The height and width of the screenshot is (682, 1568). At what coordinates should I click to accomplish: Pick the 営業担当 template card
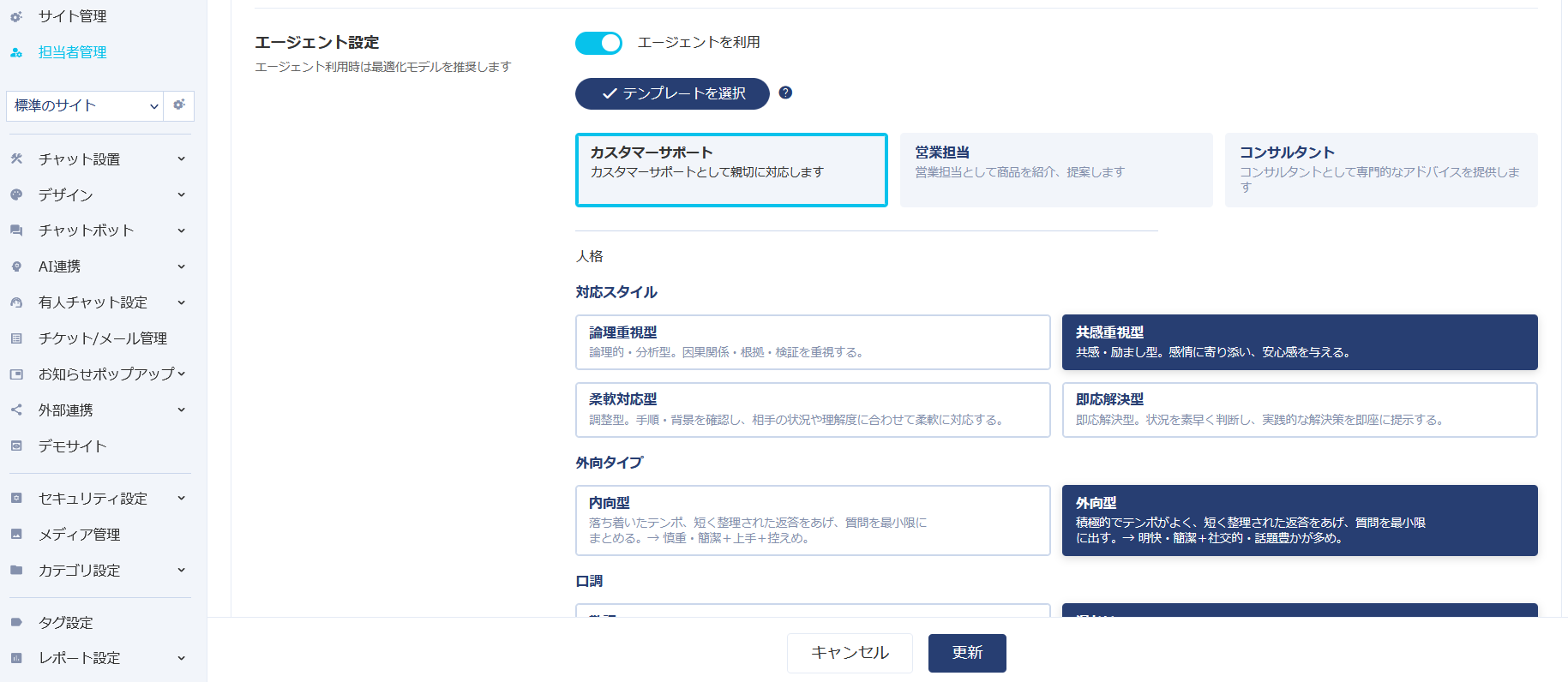tap(1055, 170)
